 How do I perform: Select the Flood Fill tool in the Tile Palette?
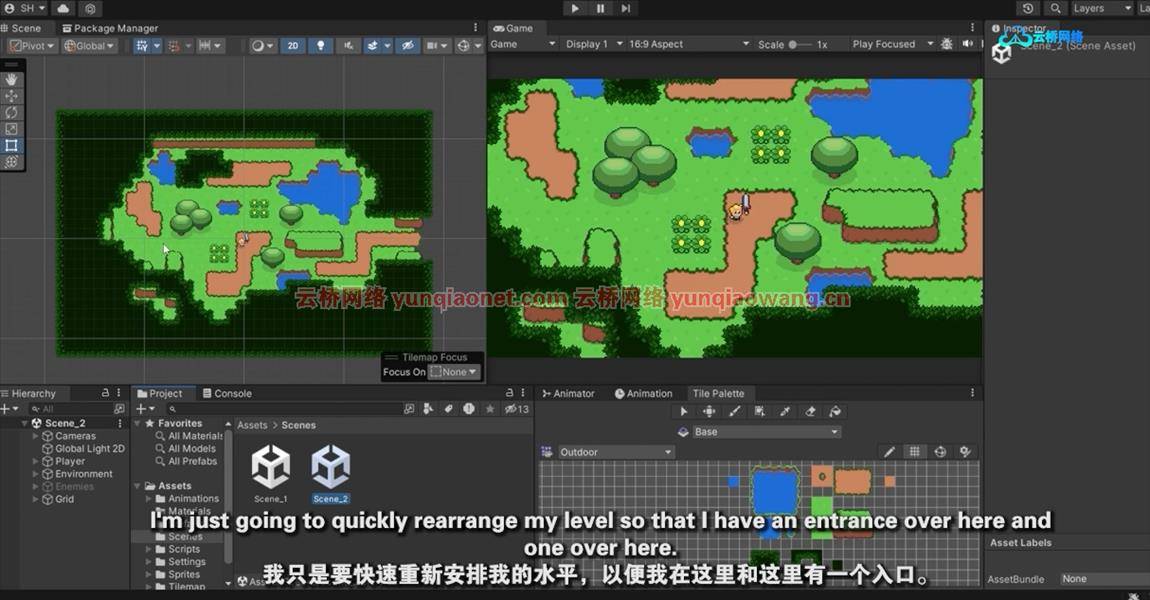[834, 410]
